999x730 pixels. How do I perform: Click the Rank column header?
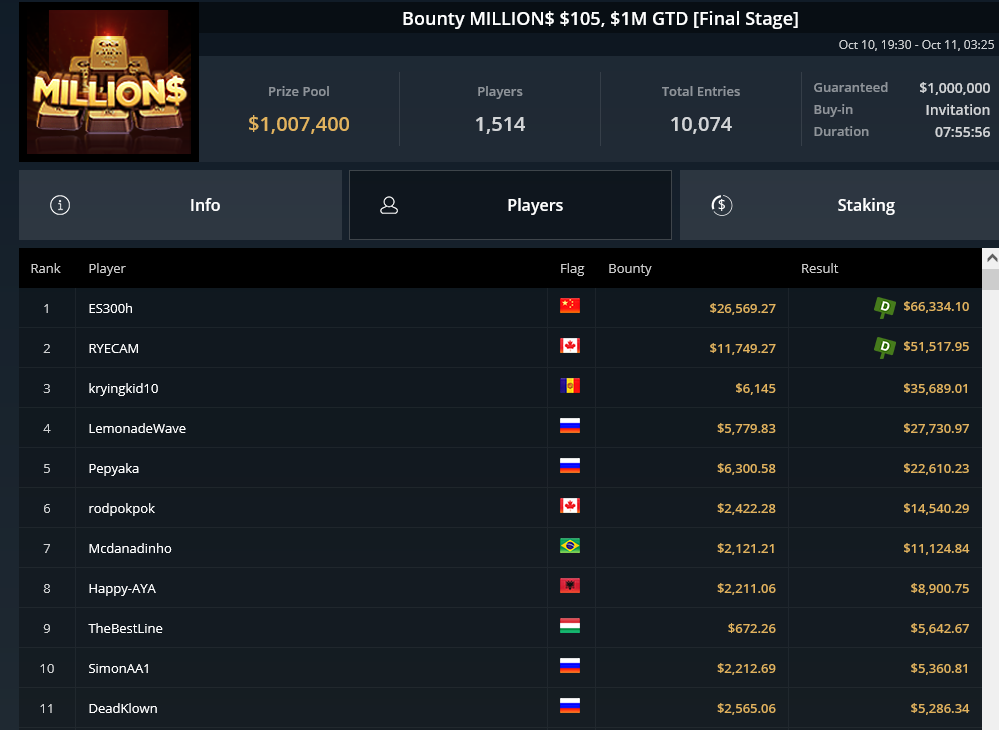coord(45,268)
